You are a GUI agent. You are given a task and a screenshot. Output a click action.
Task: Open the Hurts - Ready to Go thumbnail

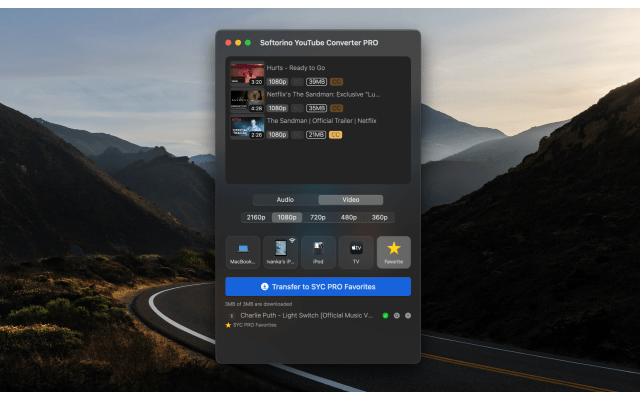247,73
